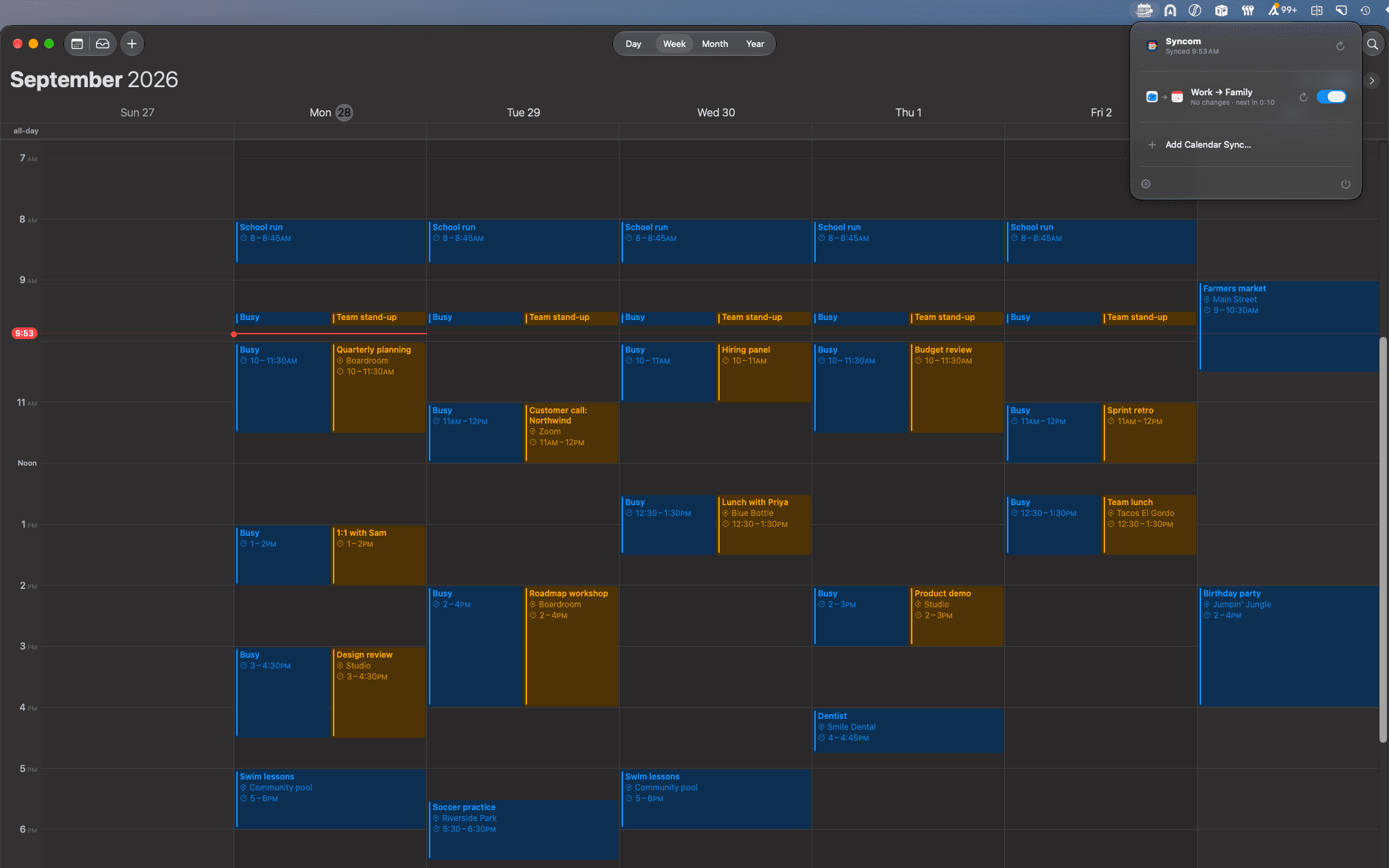Click the arch-shaped menu bar icon
This screenshot has width=1389, height=868.
[x=1170, y=10]
